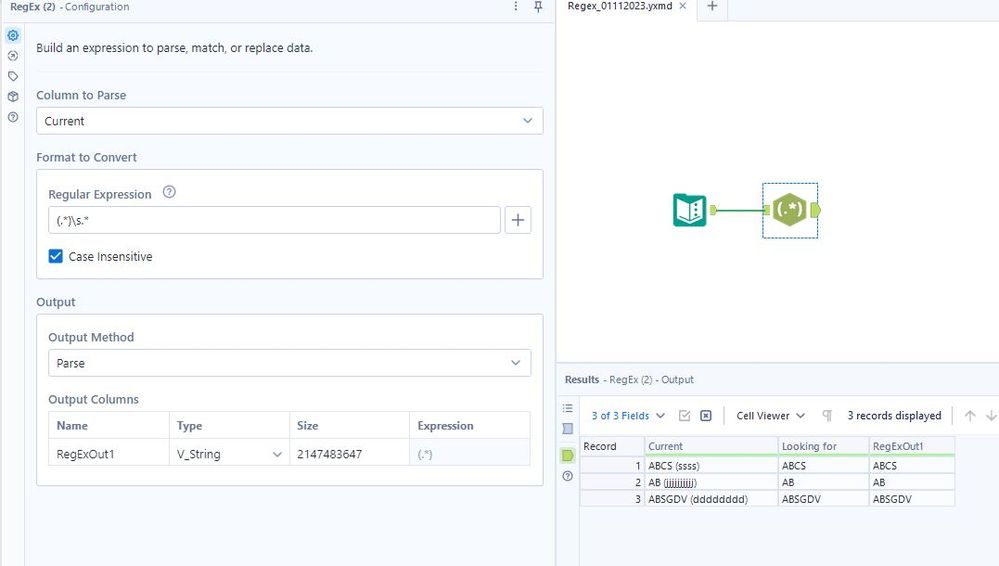This screenshot has width=999, height=566.
Task: Switch to the Regex_01112023.yxmd tab
Action: 620,6
